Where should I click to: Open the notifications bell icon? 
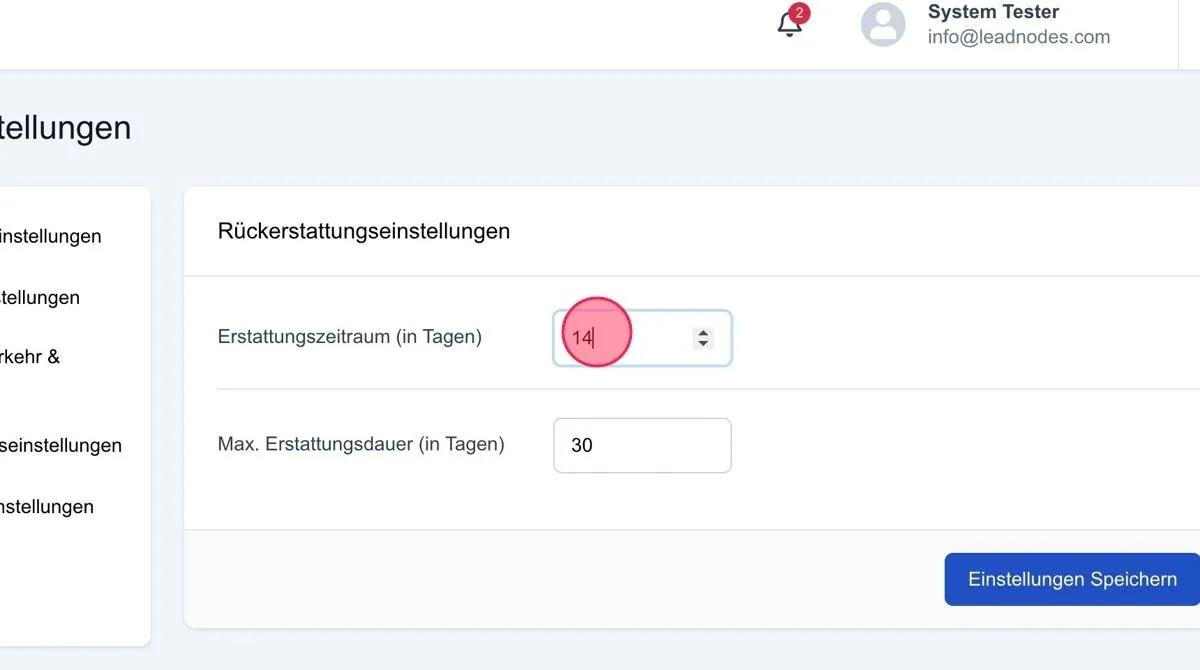click(x=789, y=25)
